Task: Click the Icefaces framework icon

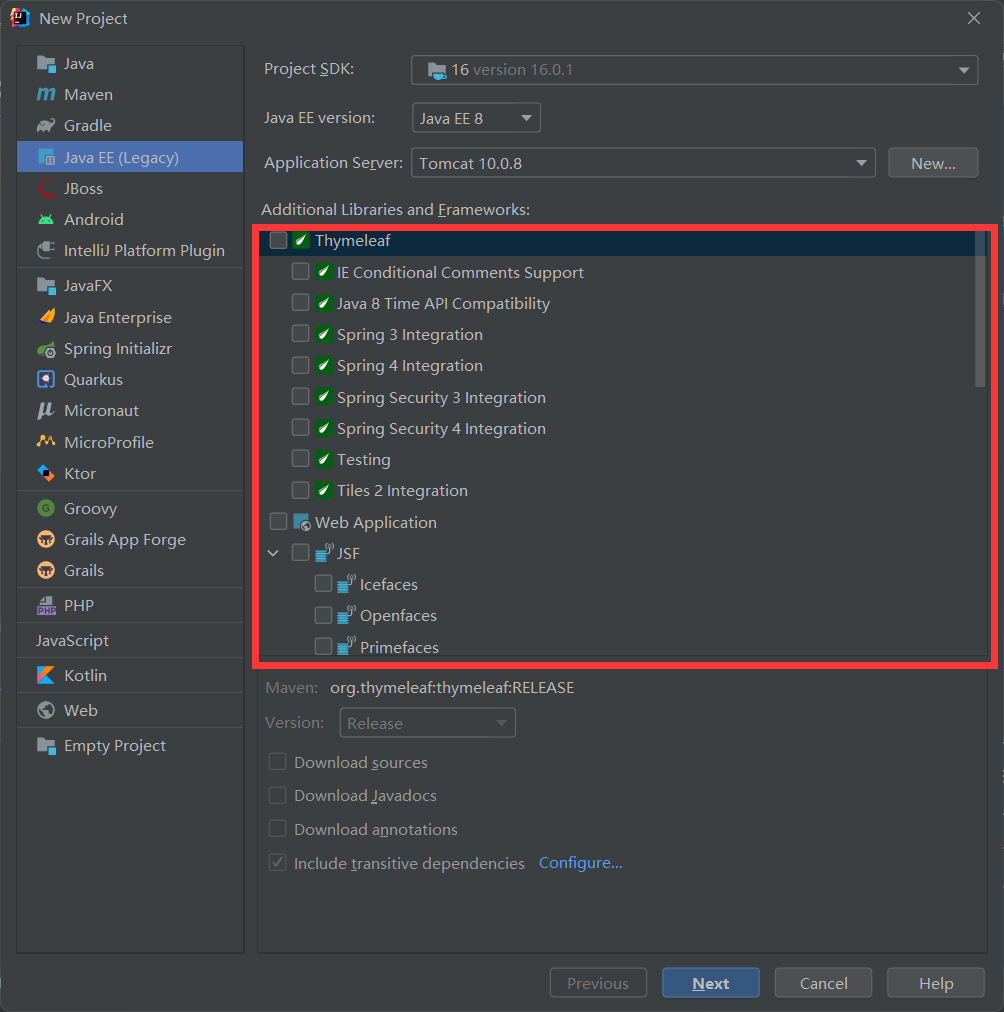Action: click(x=346, y=583)
